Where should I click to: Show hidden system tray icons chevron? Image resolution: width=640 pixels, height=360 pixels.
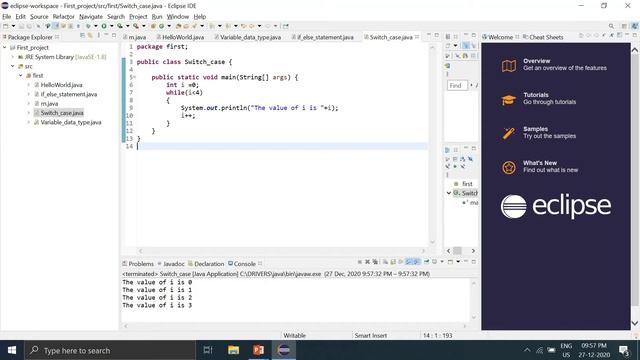point(527,350)
